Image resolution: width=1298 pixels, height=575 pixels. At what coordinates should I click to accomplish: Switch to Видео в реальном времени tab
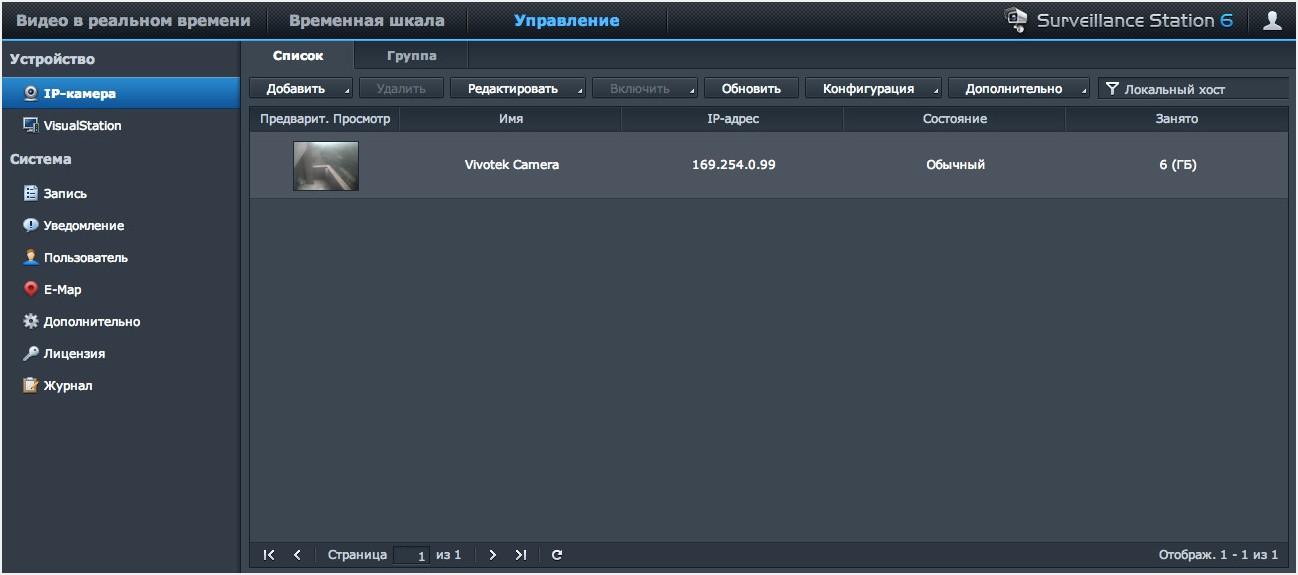[x=134, y=20]
